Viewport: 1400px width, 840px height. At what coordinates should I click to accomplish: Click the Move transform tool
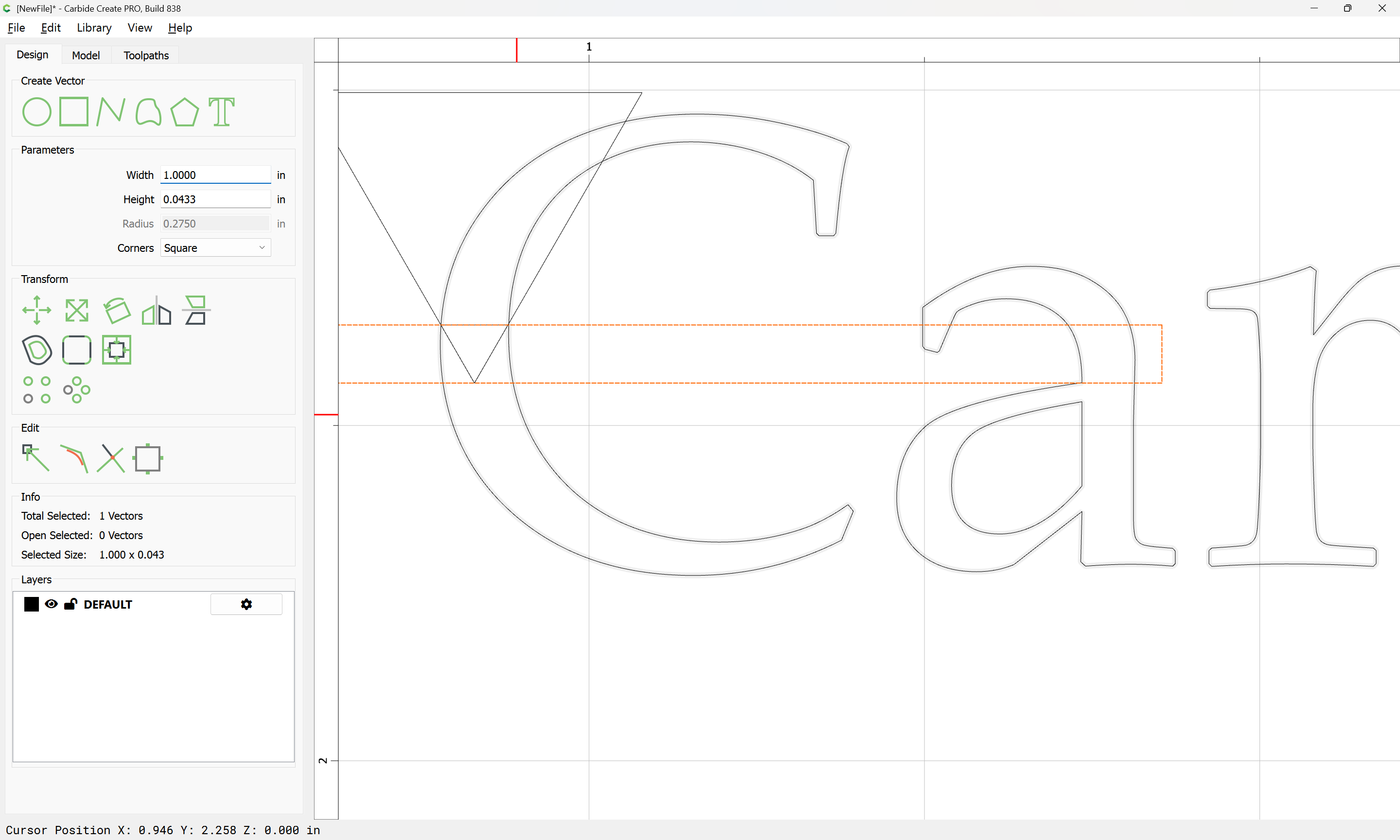point(37,310)
